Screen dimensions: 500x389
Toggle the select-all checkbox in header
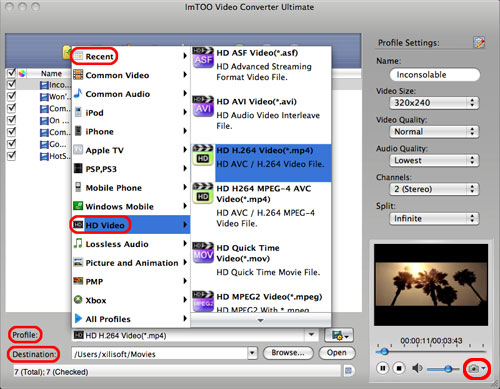coord(11,73)
